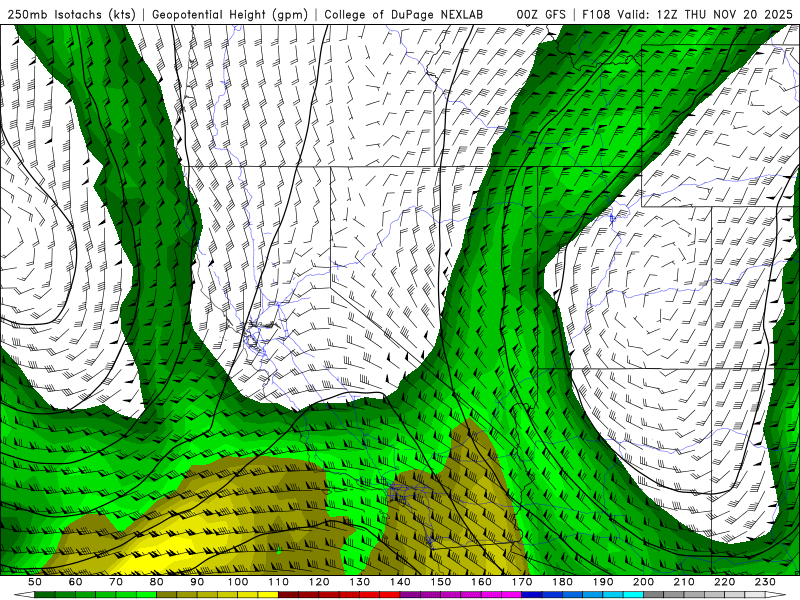This screenshot has height=600, width=800.
Task: Click the 170 value on the legend
Action: coord(521,582)
